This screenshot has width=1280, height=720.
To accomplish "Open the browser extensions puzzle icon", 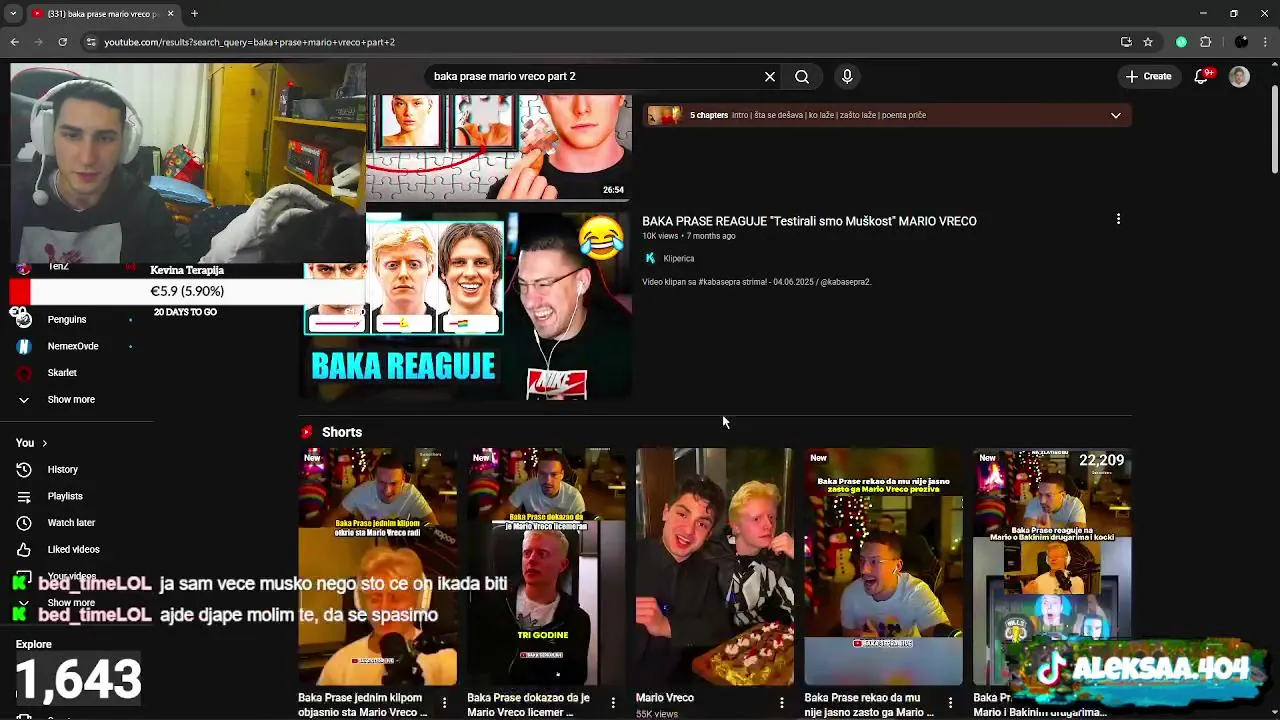I will point(1205,42).
